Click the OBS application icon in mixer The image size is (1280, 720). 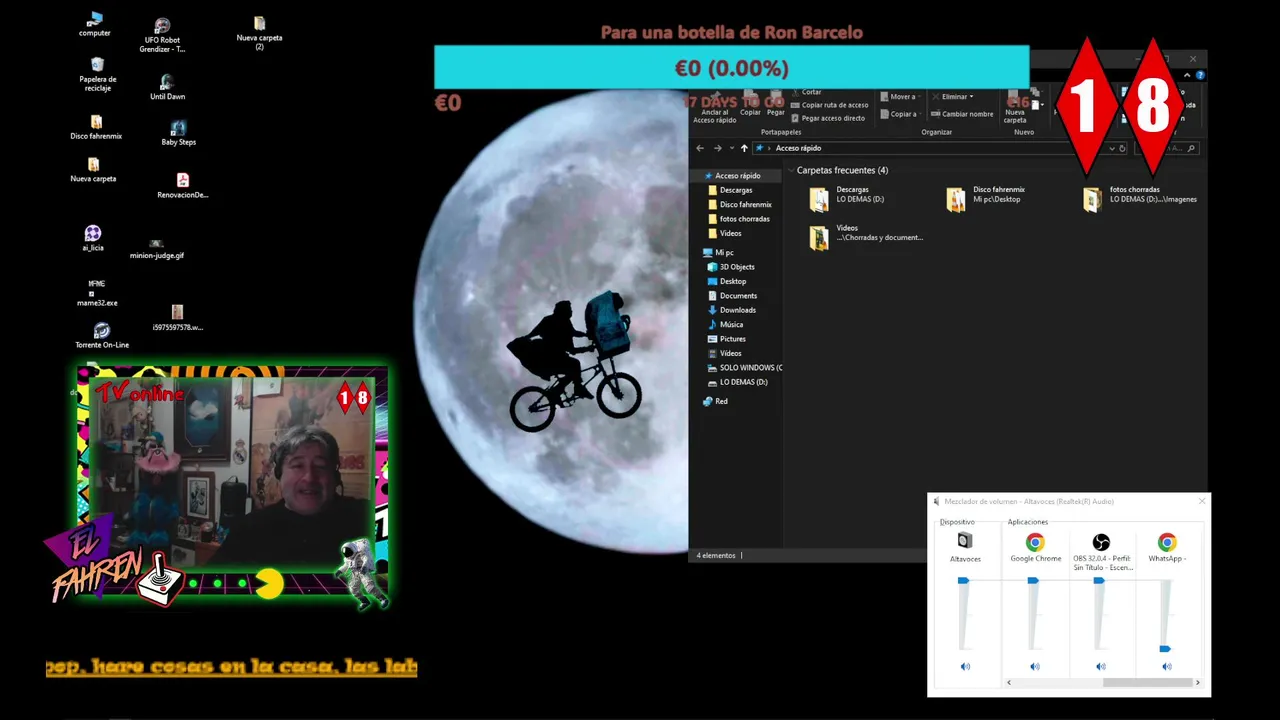pos(1101,542)
